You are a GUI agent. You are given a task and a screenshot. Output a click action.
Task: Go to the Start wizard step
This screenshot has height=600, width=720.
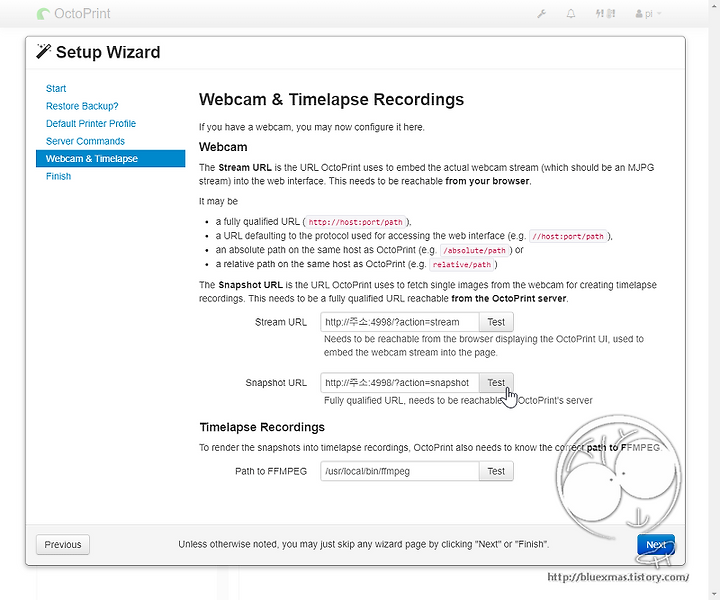pos(56,88)
